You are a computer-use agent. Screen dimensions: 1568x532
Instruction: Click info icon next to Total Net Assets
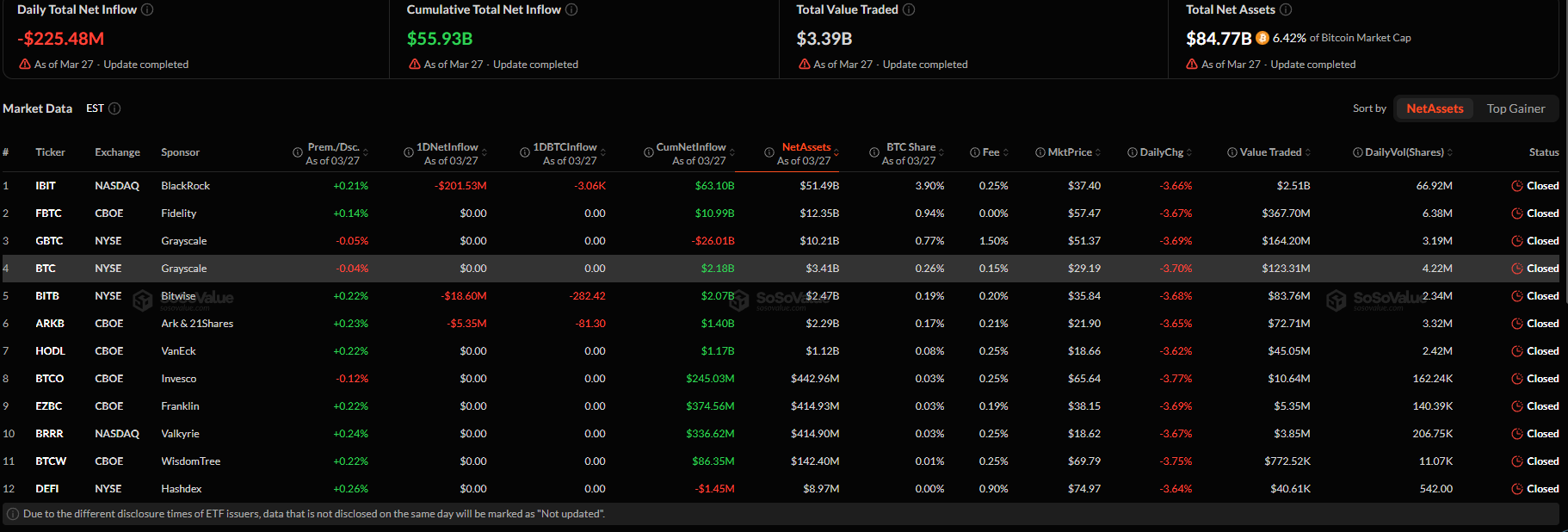click(1286, 9)
